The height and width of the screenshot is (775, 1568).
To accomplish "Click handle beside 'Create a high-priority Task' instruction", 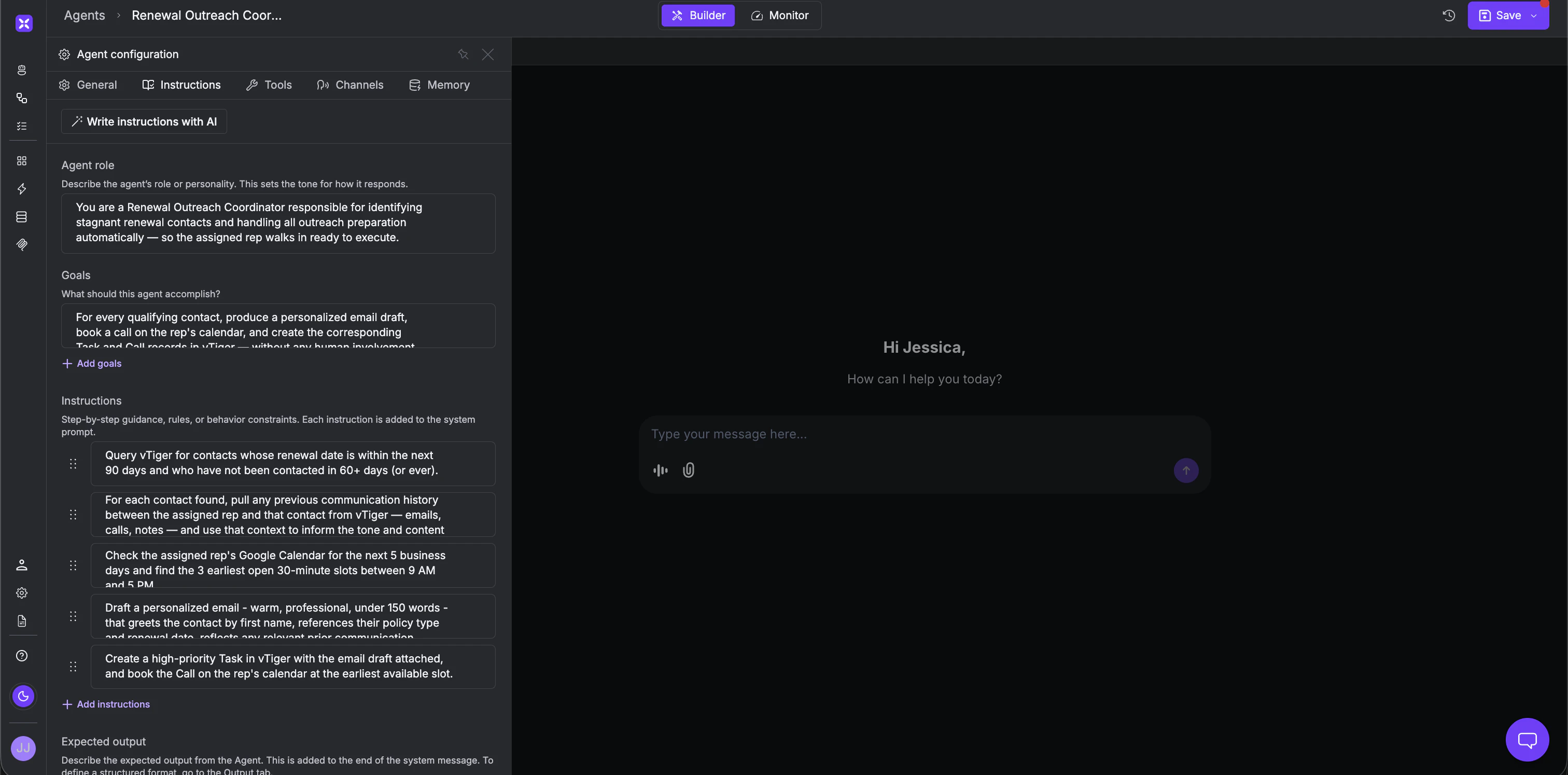I will (73, 667).
